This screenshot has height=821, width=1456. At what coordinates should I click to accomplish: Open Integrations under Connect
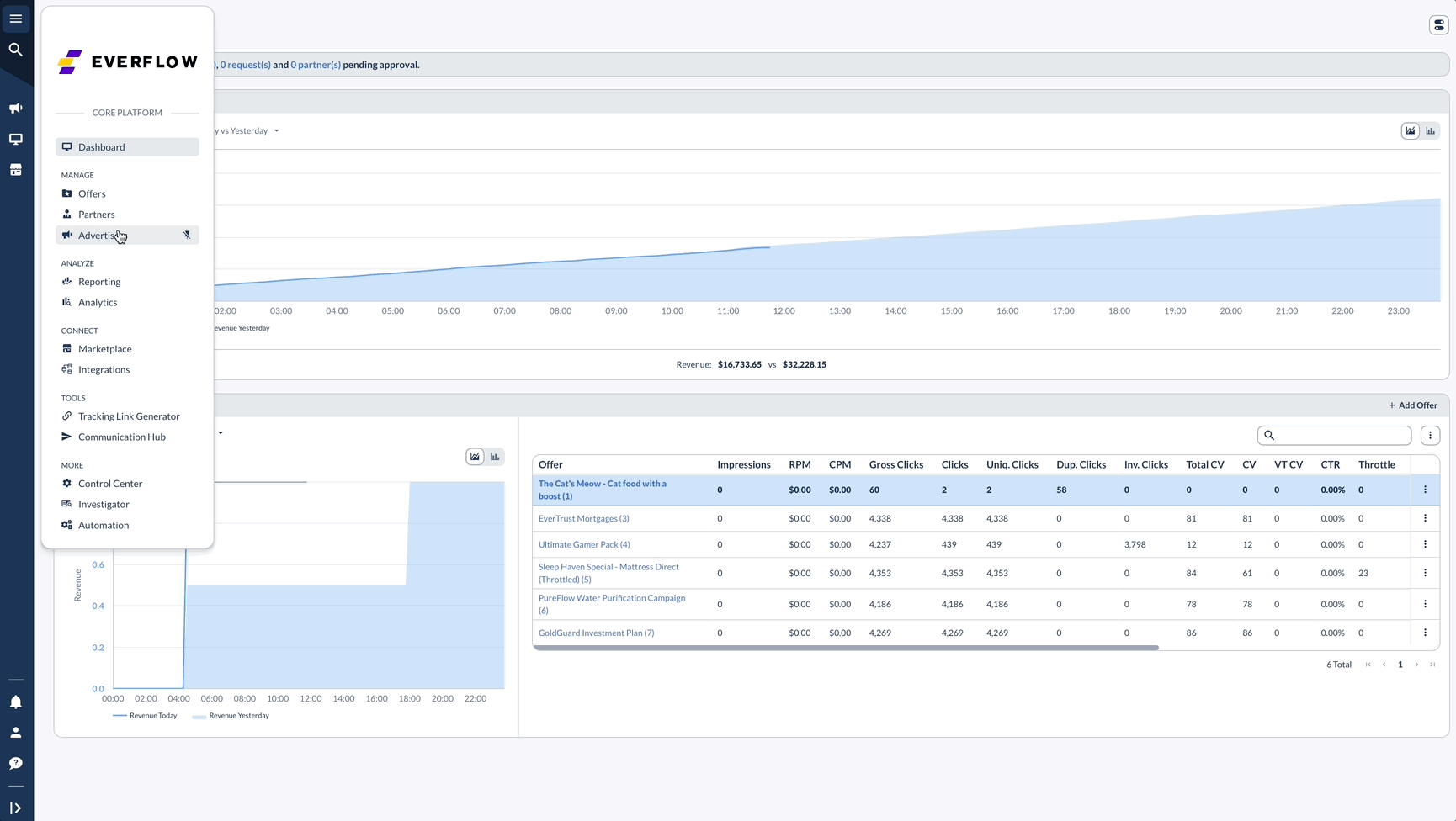[x=127, y=370]
